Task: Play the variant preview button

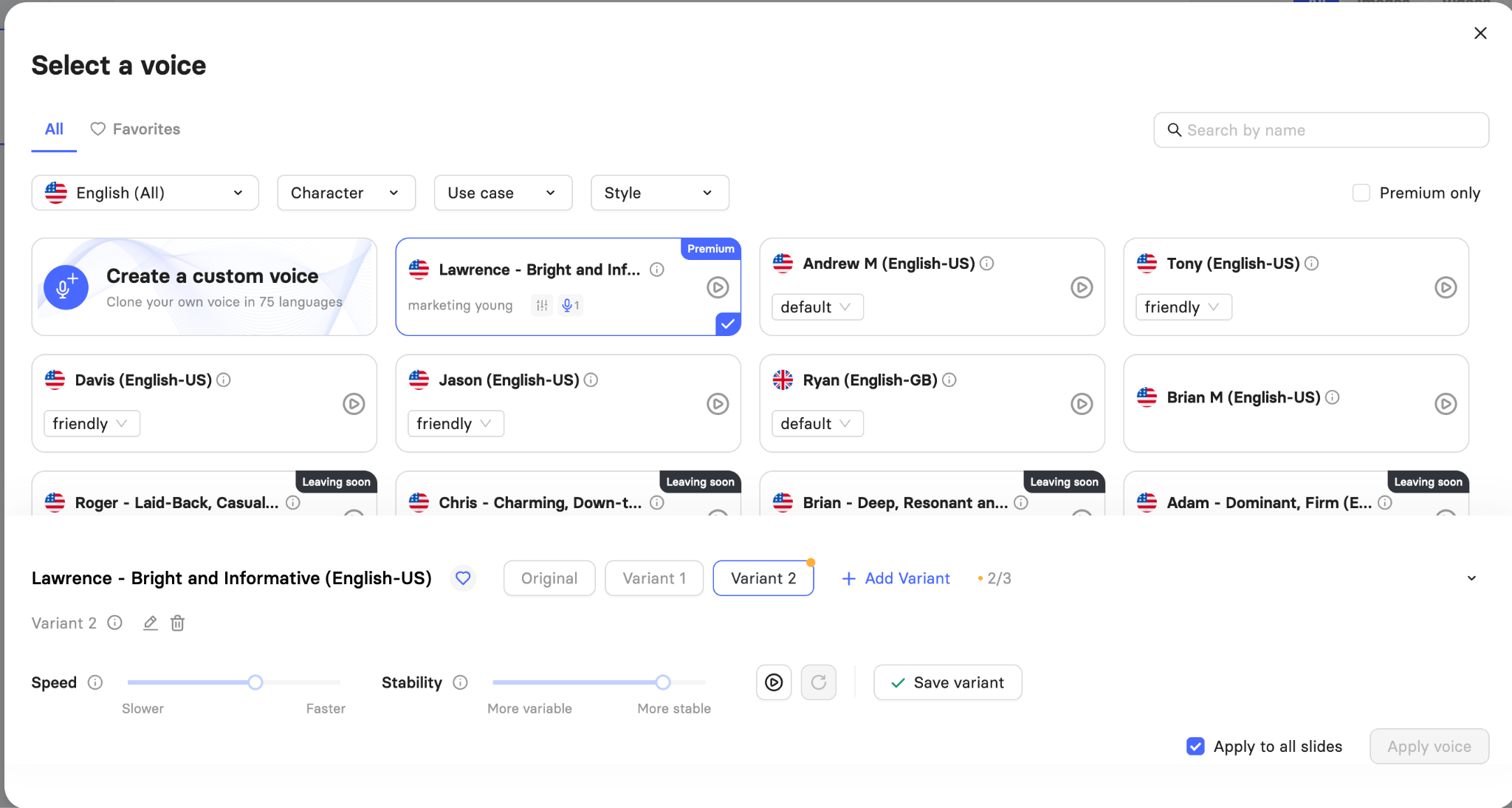Action: tap(774, 682)
